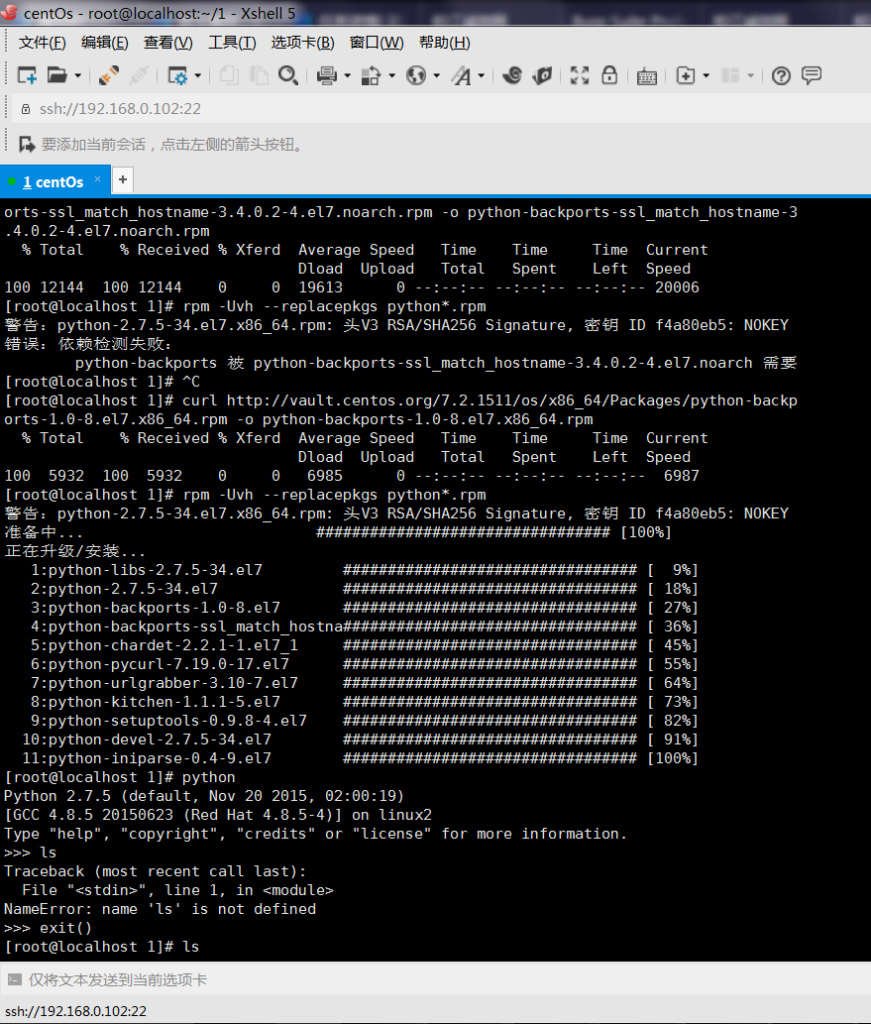
Task: Click the New session icon
Action: [27, 76]
